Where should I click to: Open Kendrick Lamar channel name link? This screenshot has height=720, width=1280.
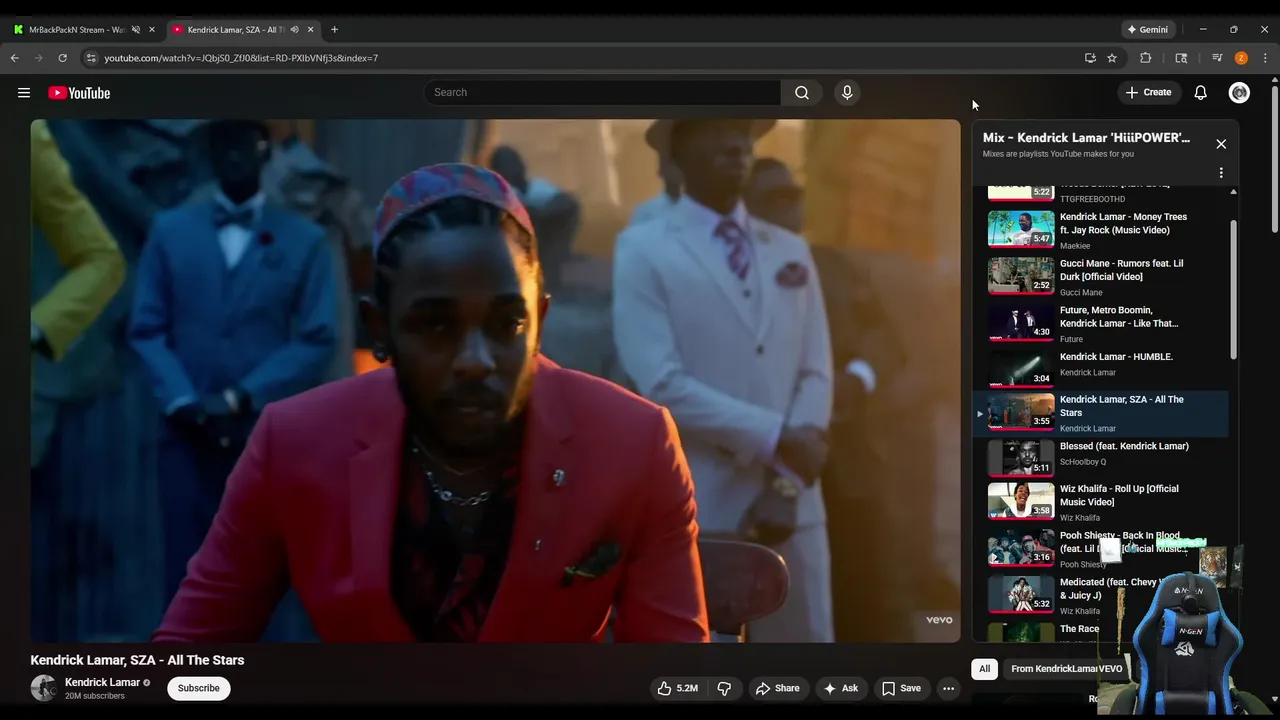103,682
